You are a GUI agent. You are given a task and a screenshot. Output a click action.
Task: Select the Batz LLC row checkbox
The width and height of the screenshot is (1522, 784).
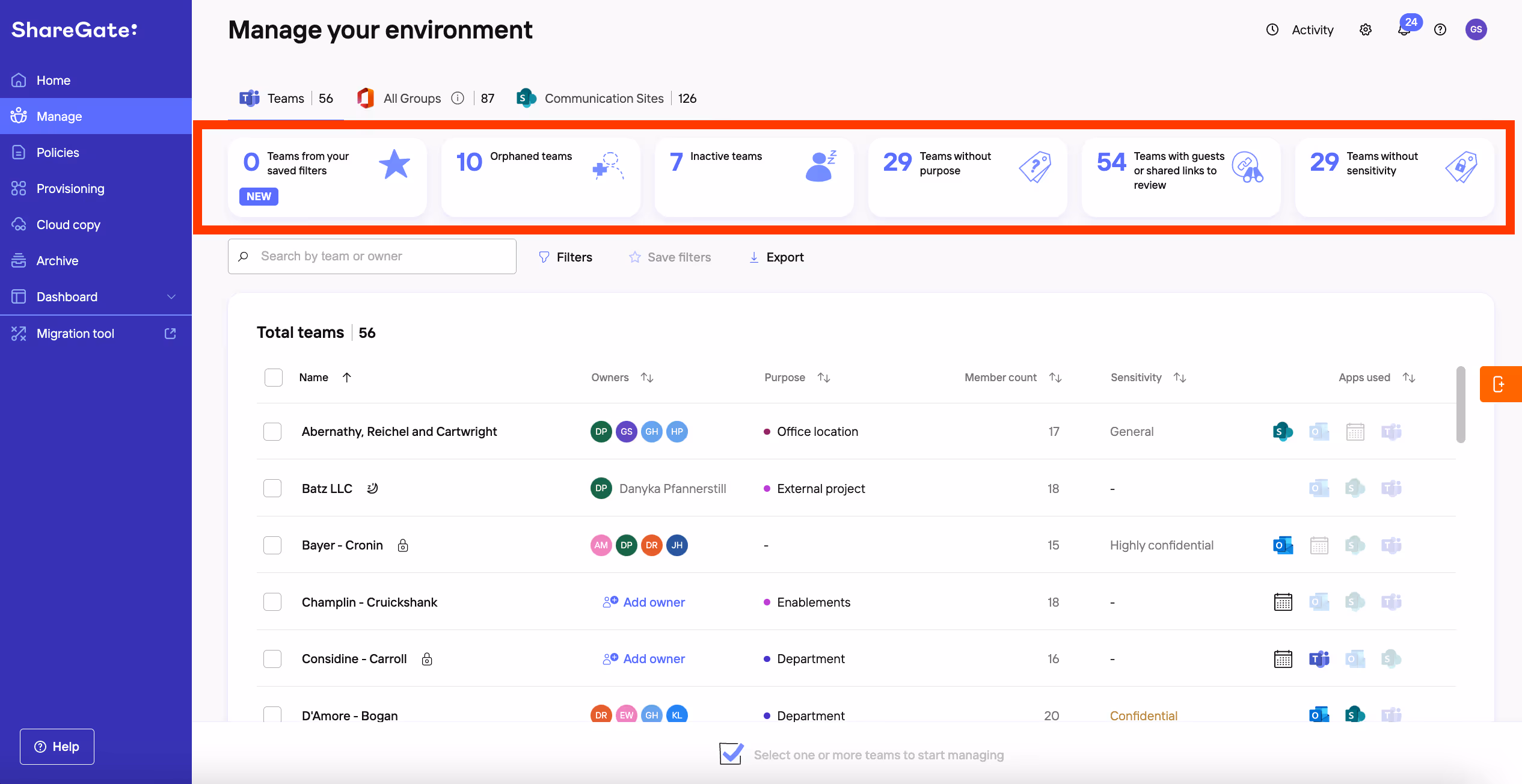(x=272, y=488)
